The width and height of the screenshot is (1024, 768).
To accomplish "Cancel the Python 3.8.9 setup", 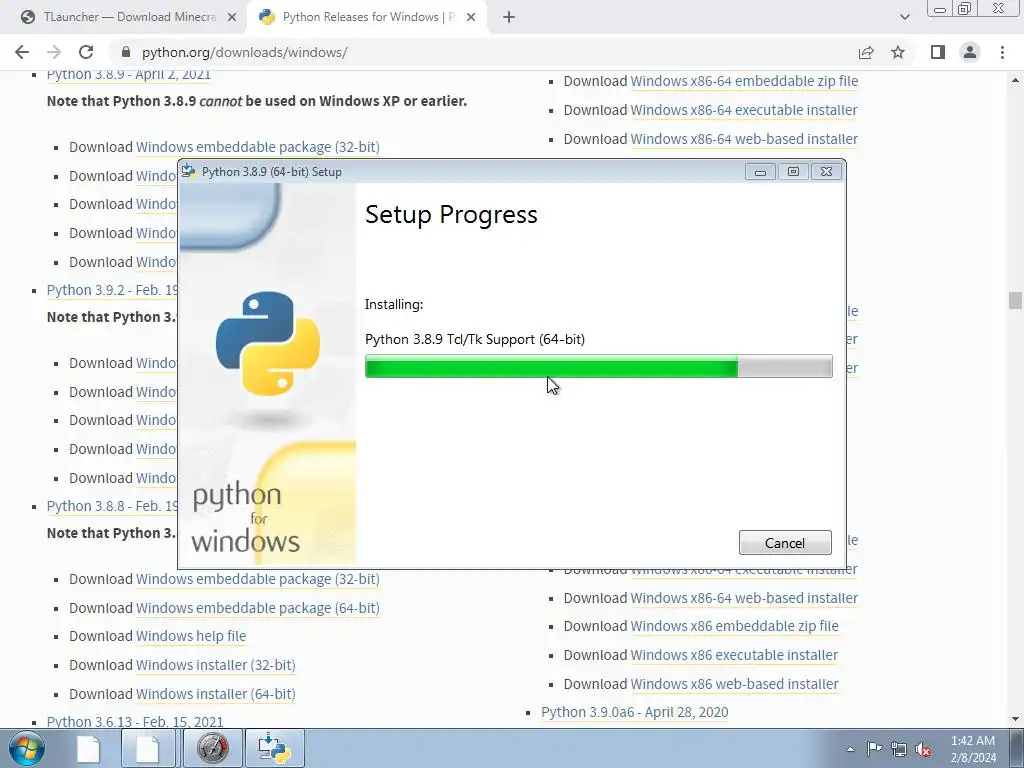I will pos(785,543).
